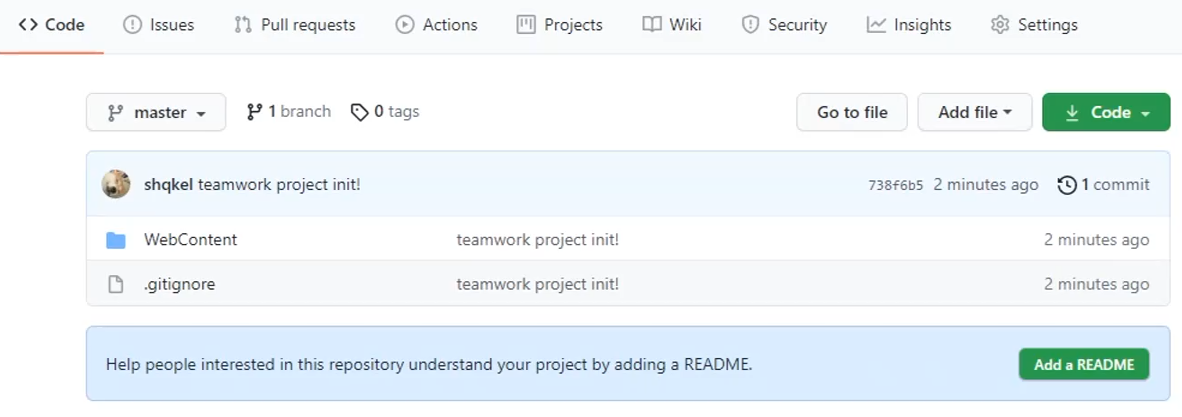The width and height of the screenshot is (1182, 417).
Task: Open the latest commit message in header
Action: coord(279,185)
